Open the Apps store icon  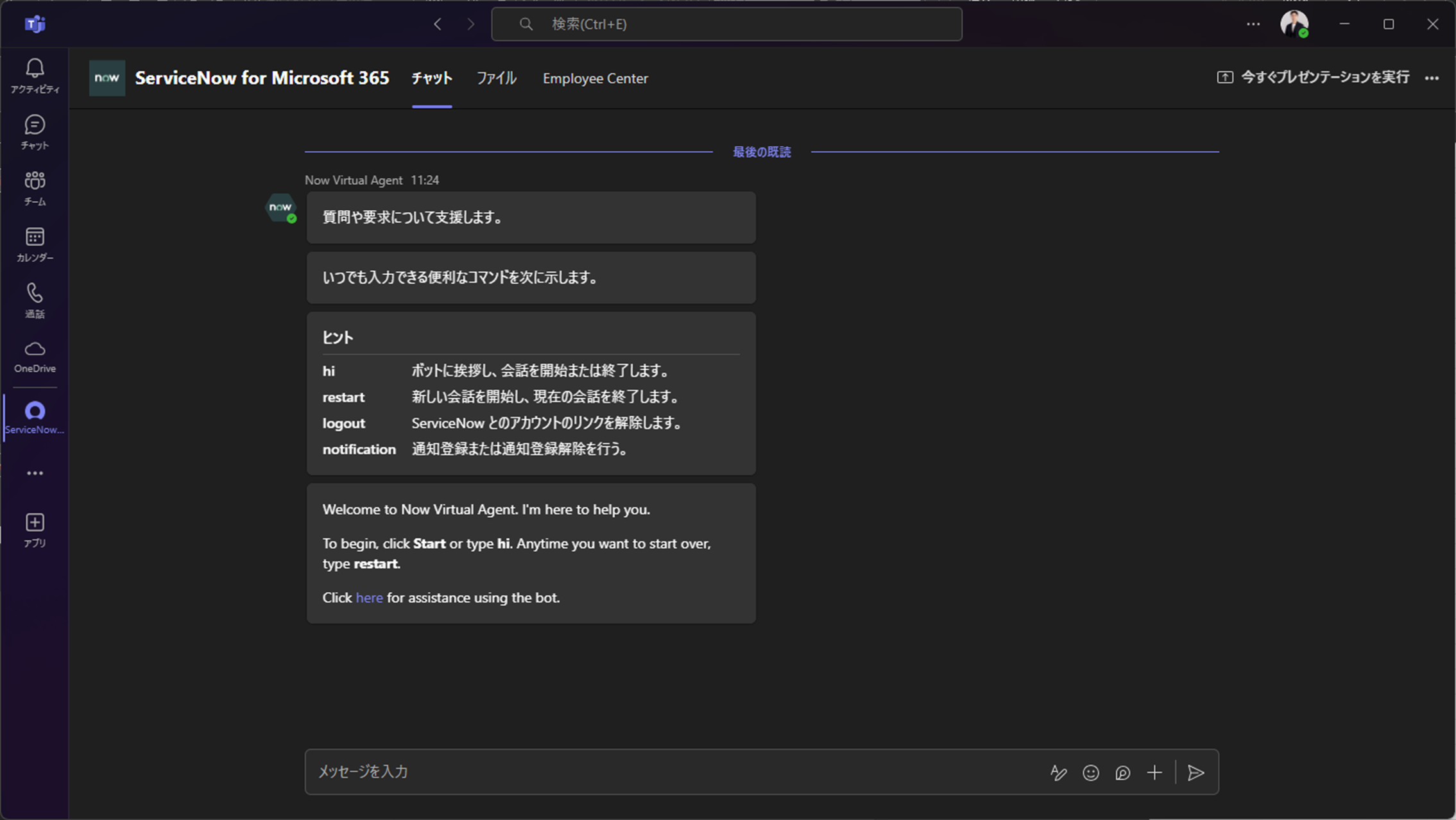point(35,529)
